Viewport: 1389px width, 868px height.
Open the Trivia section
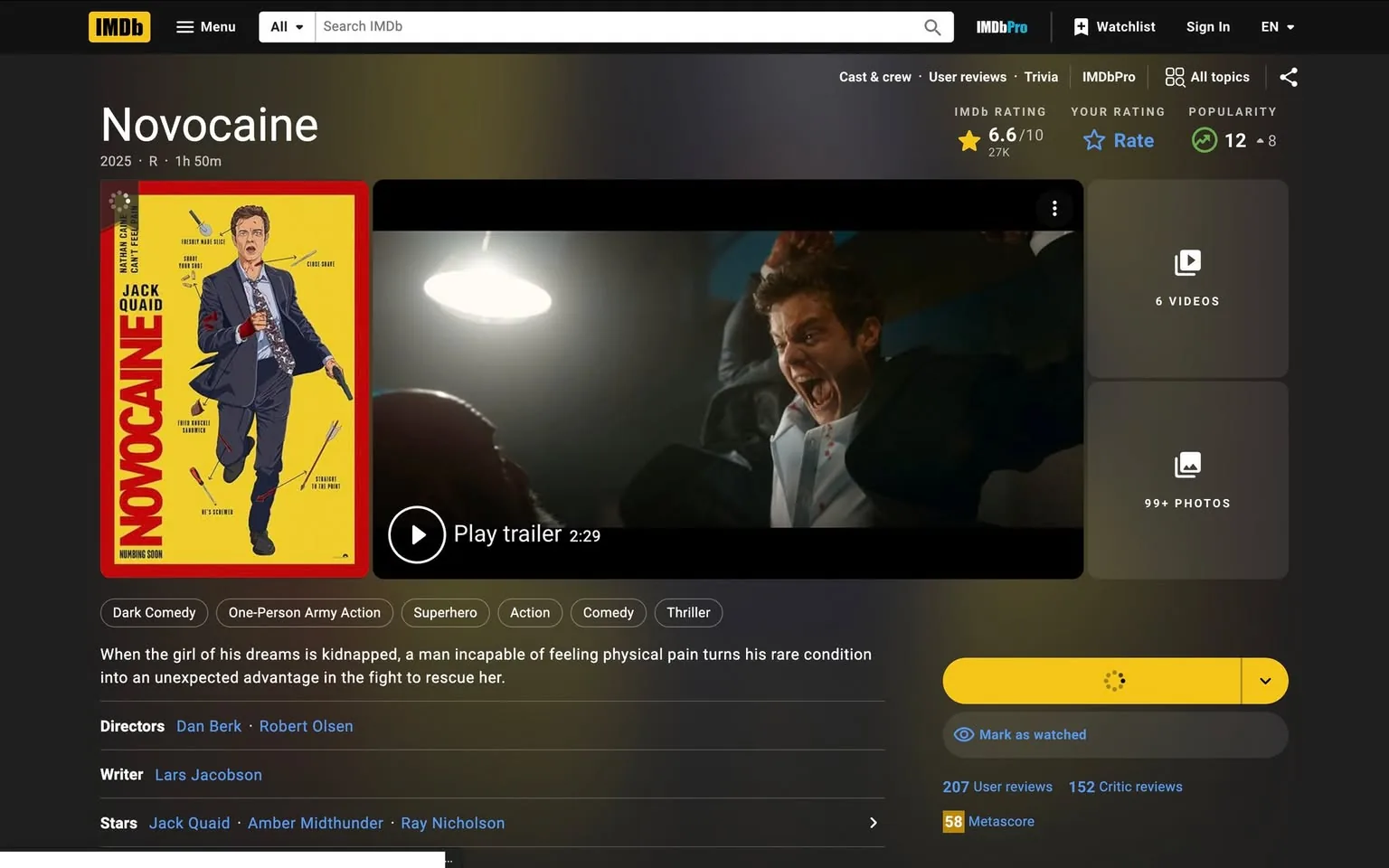[1041, 77]
